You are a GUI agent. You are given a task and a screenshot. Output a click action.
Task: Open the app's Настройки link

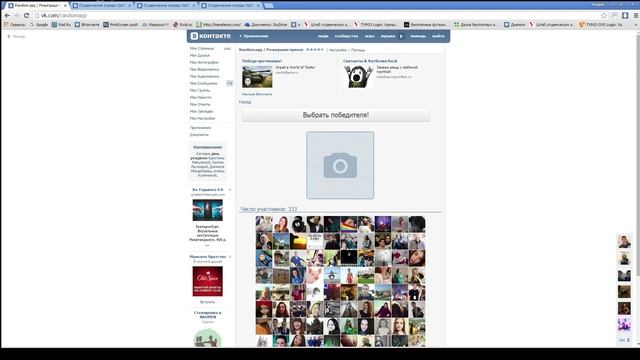click(338, 50)
